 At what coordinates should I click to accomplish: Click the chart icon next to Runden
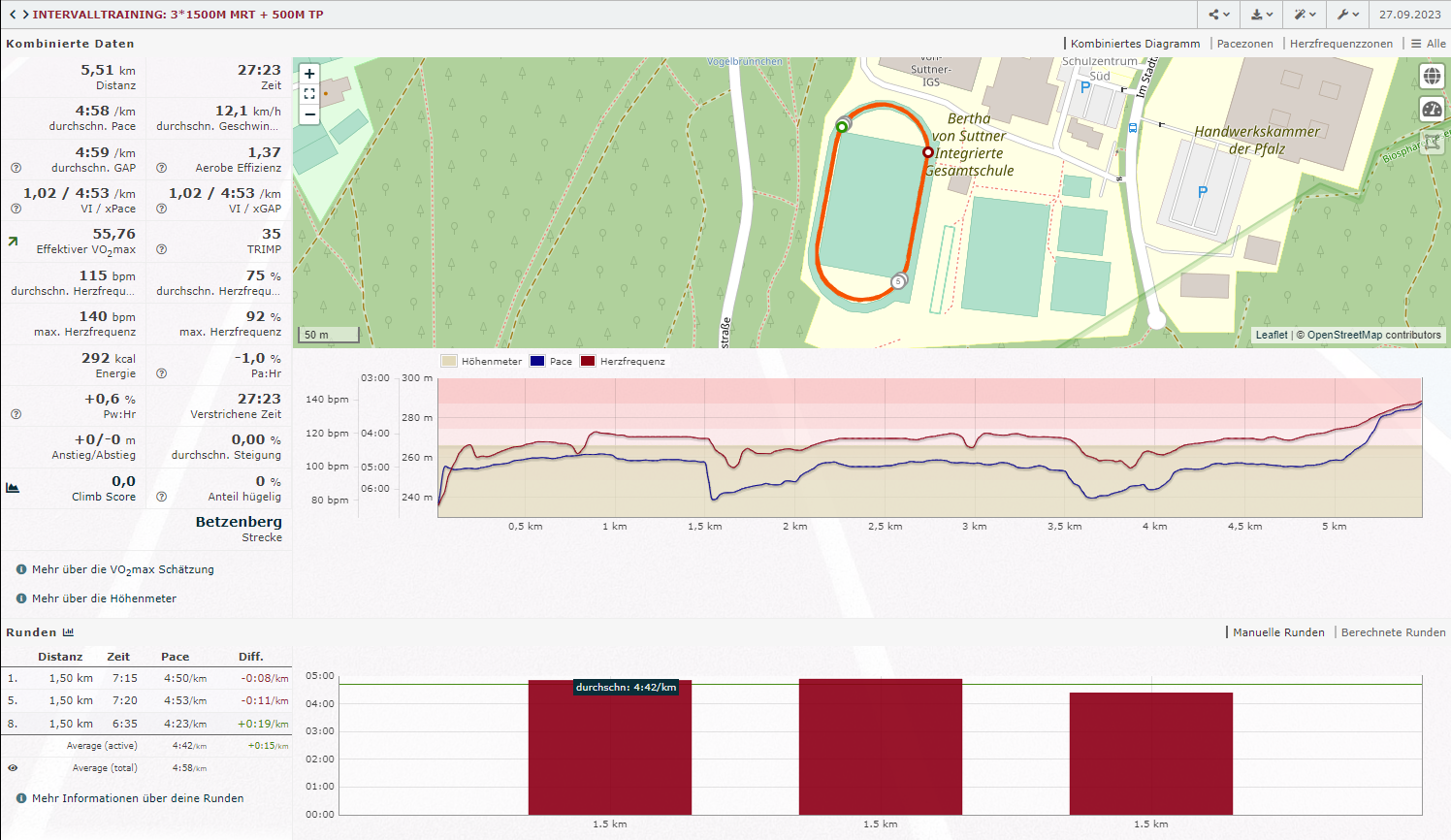(68, 632)
